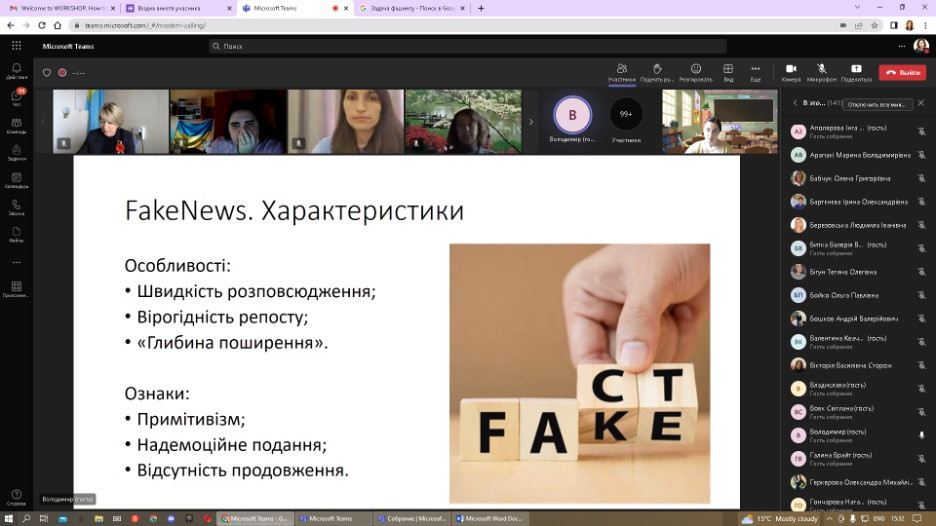Close the Microsoft Teams browser tab
The height and width of the screenshot is (526, 936).
point(346,8)
